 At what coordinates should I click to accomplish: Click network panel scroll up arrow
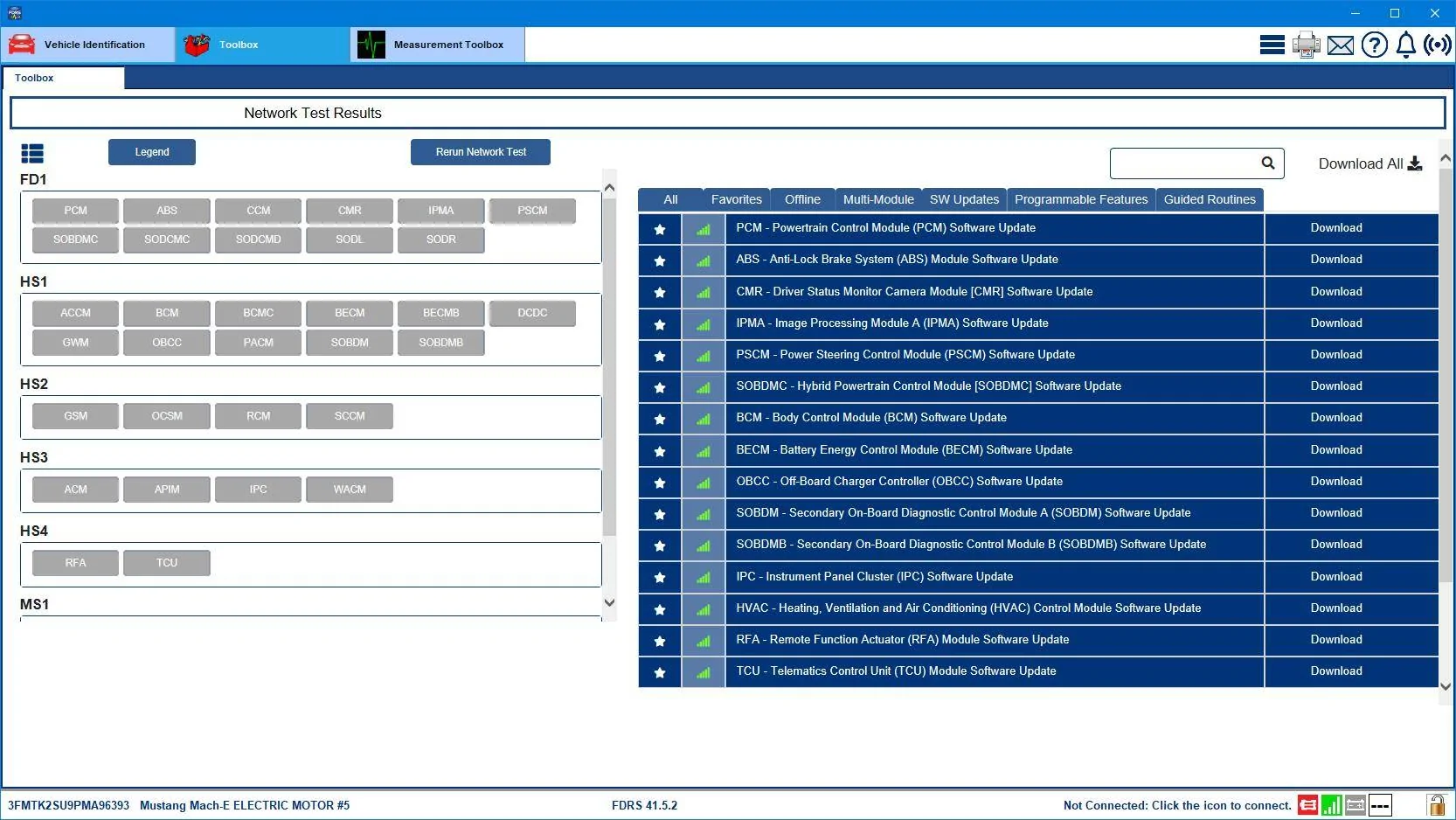(x=609, y=187)
